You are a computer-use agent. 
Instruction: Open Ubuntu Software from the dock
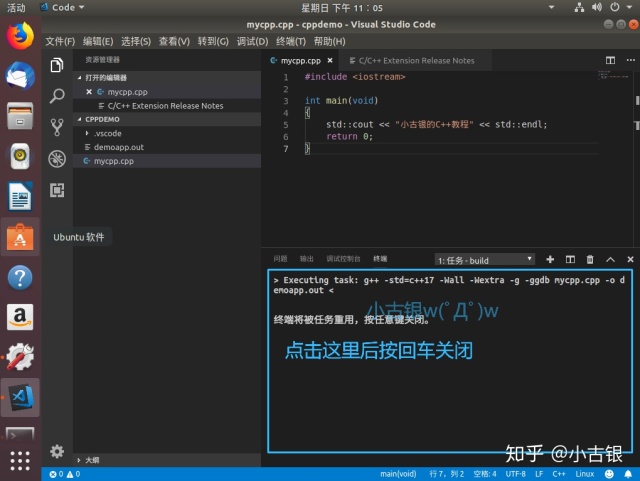pos(20,237)
